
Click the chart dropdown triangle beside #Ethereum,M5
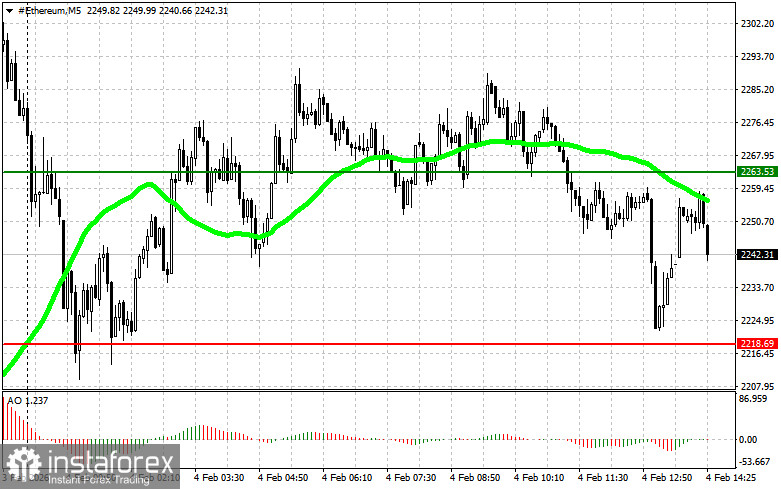9,11
